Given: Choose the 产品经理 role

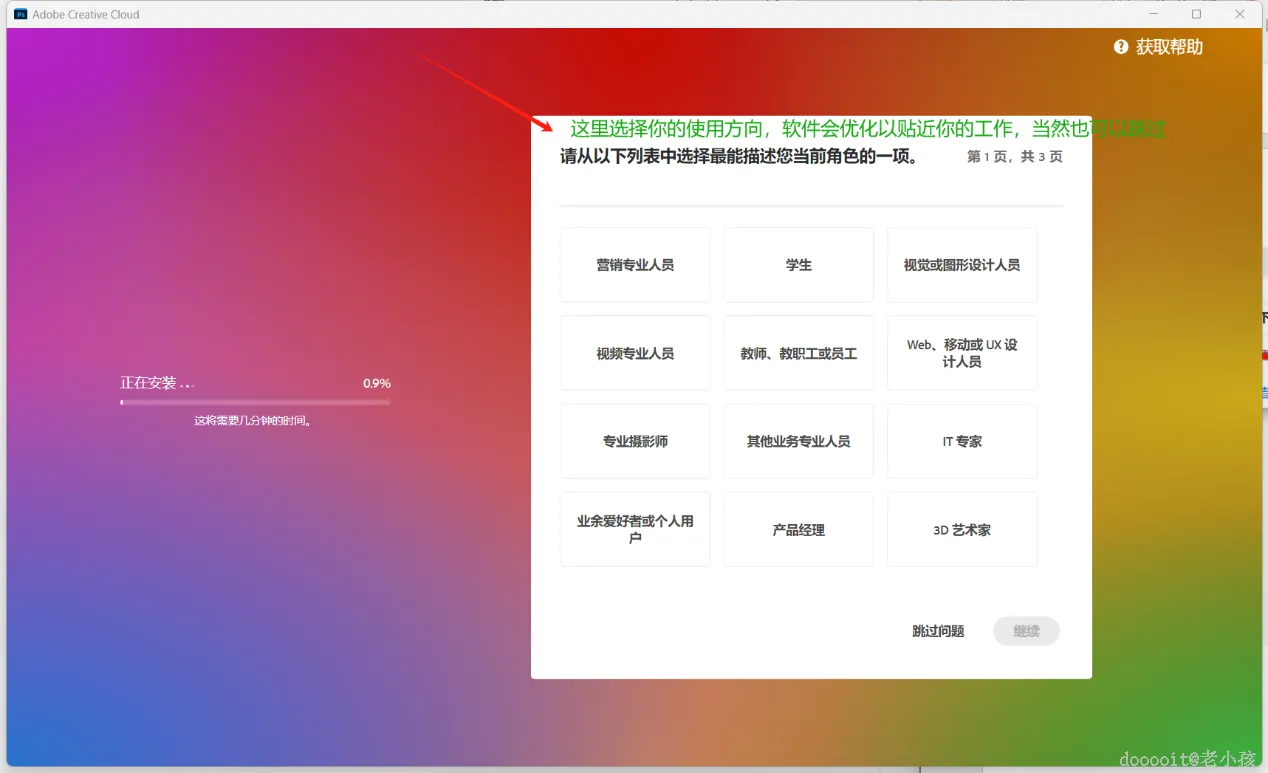Looking at the screenshot, I should click(798, 529).
